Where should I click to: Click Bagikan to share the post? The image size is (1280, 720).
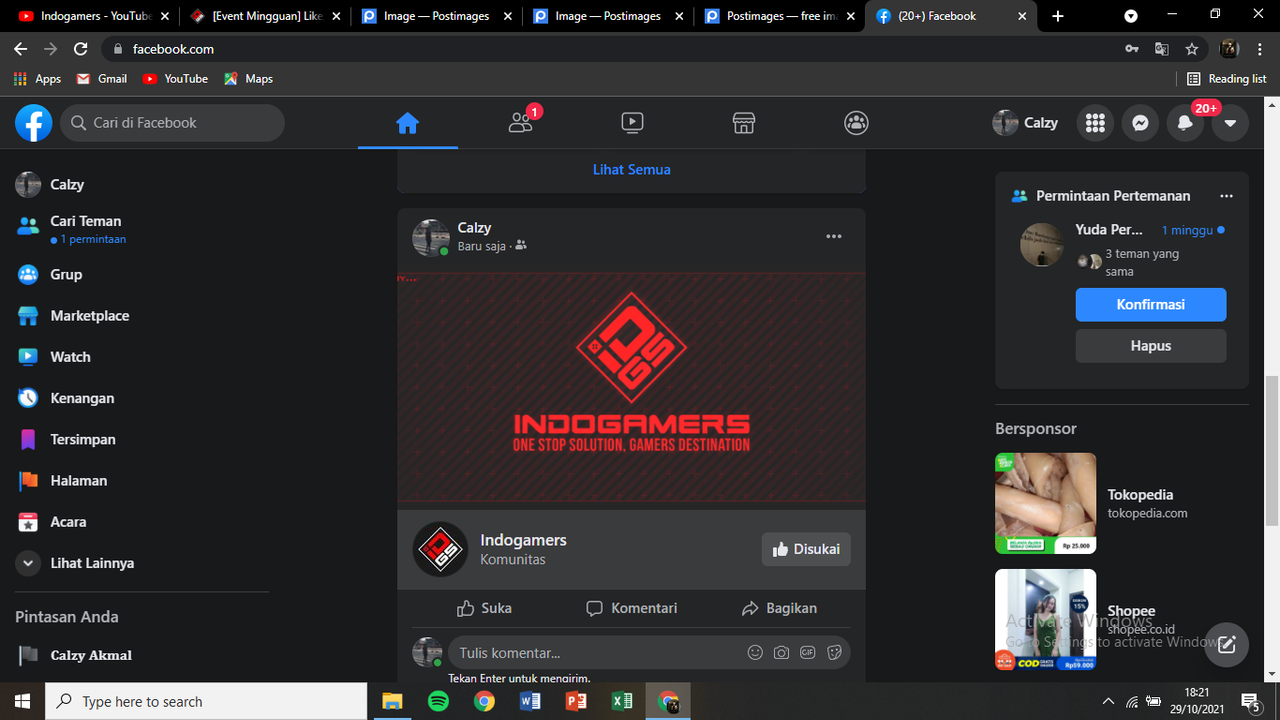coord(779,608)
